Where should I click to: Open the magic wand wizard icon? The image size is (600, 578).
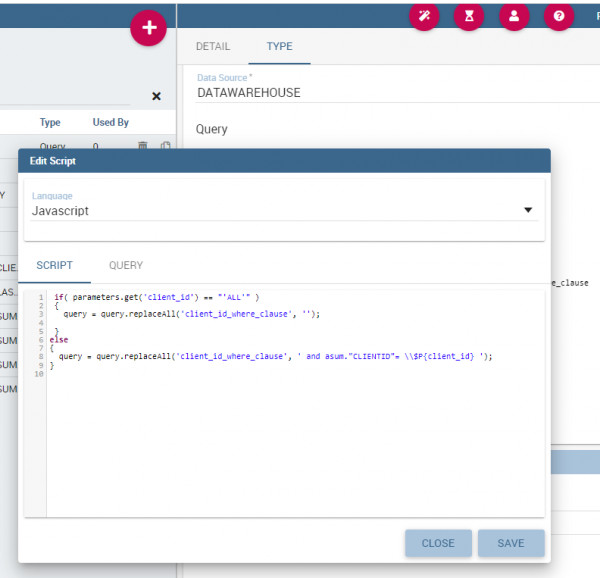424,16
